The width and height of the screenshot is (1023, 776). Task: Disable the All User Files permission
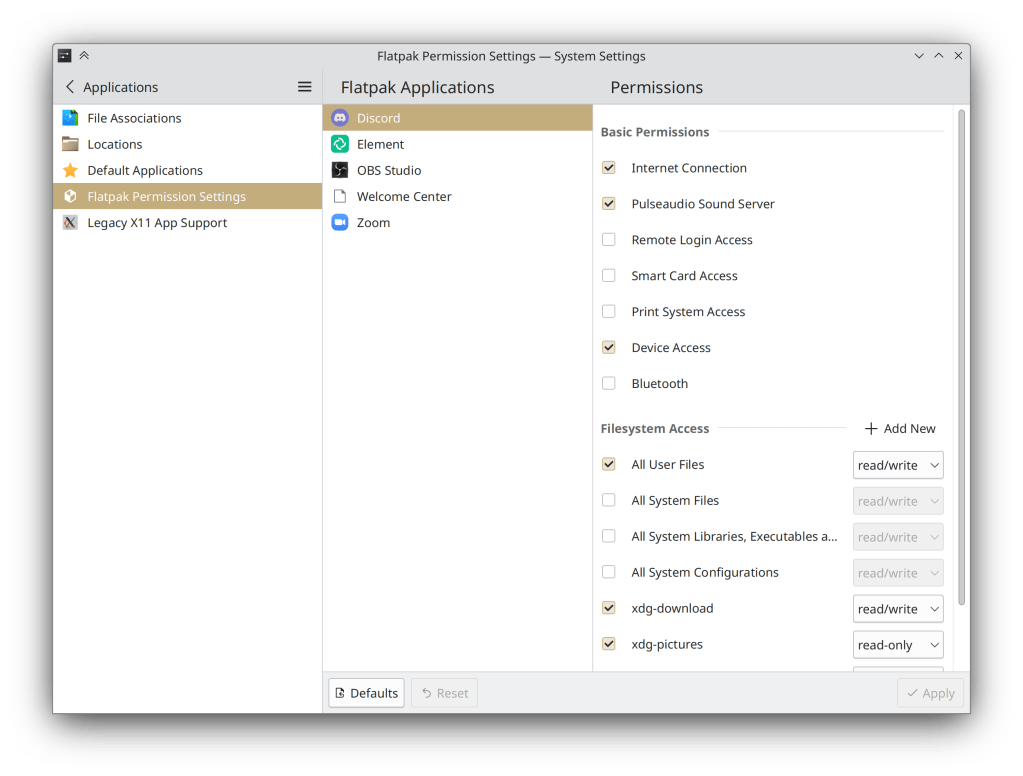[608, 464]
